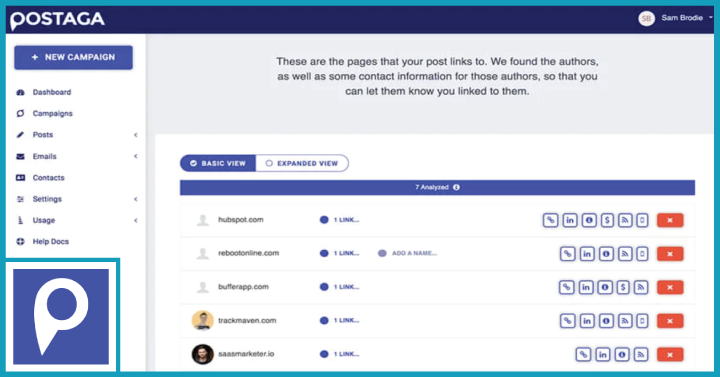The height and width of the screenshot is (377, 720).
Task: Open LinkedIn icon for bufferapp.com
Action: (586, 287)
